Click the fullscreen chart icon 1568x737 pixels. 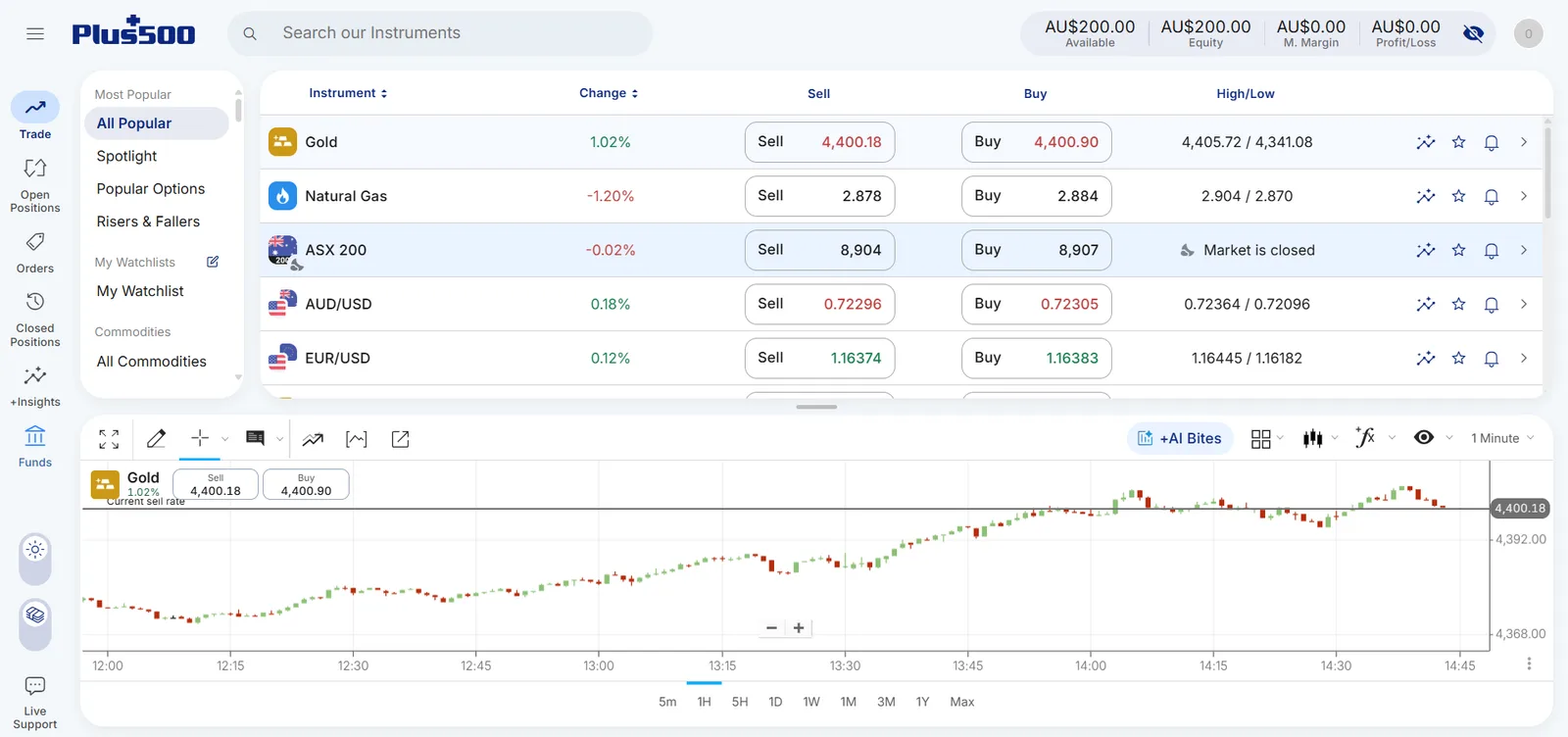pyautogui.click(x=109, y=439)
